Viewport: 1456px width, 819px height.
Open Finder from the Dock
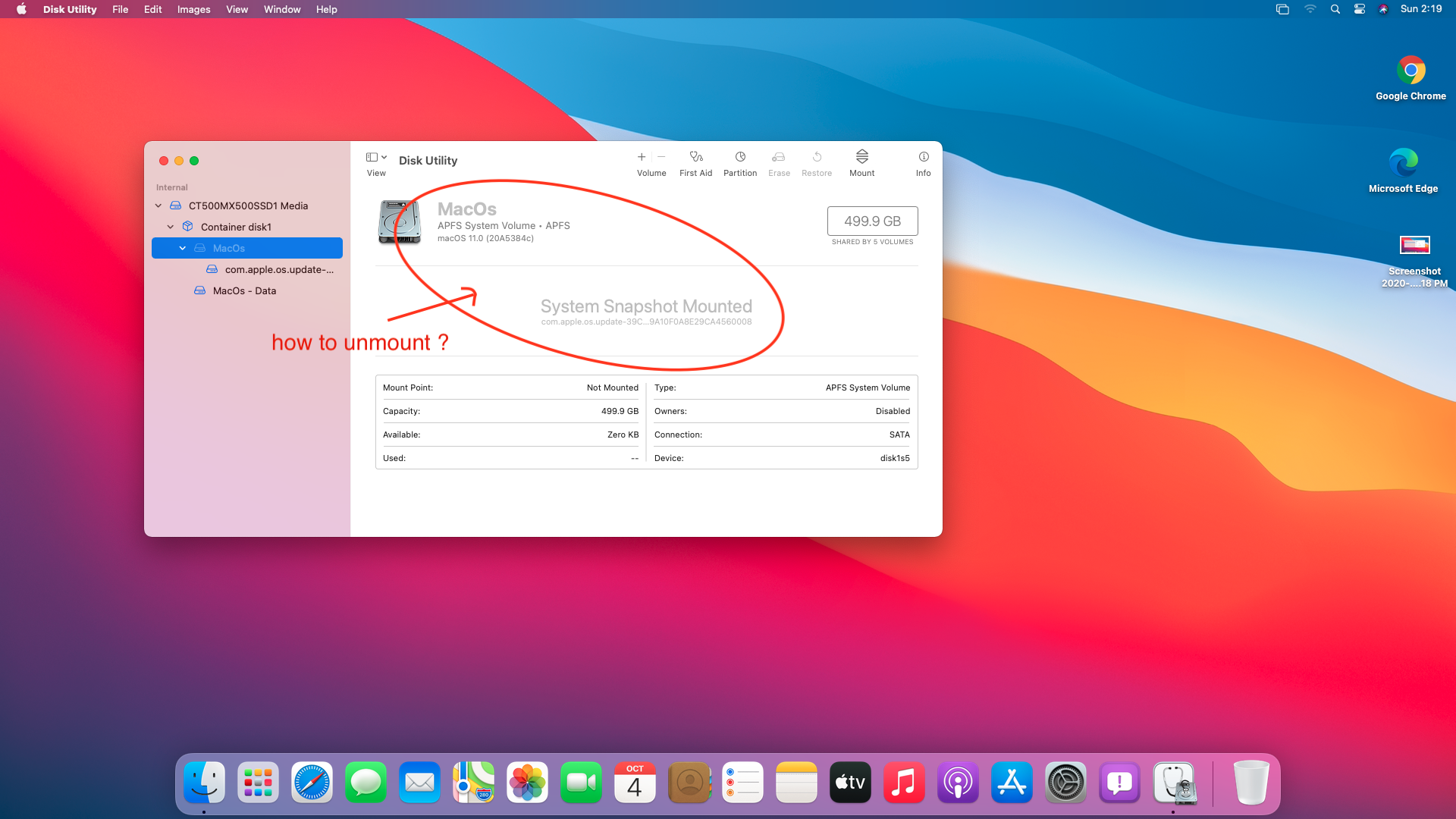[204, 783]
